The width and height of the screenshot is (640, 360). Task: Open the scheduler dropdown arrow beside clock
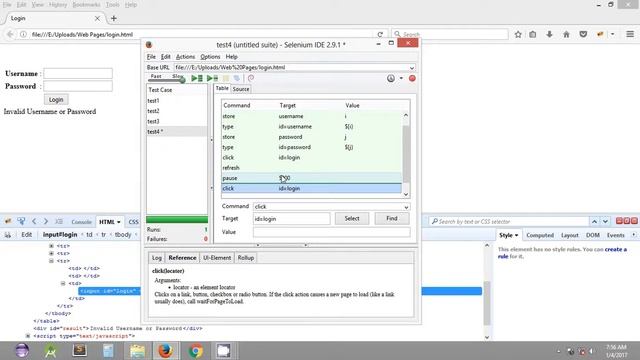(401, 78)
